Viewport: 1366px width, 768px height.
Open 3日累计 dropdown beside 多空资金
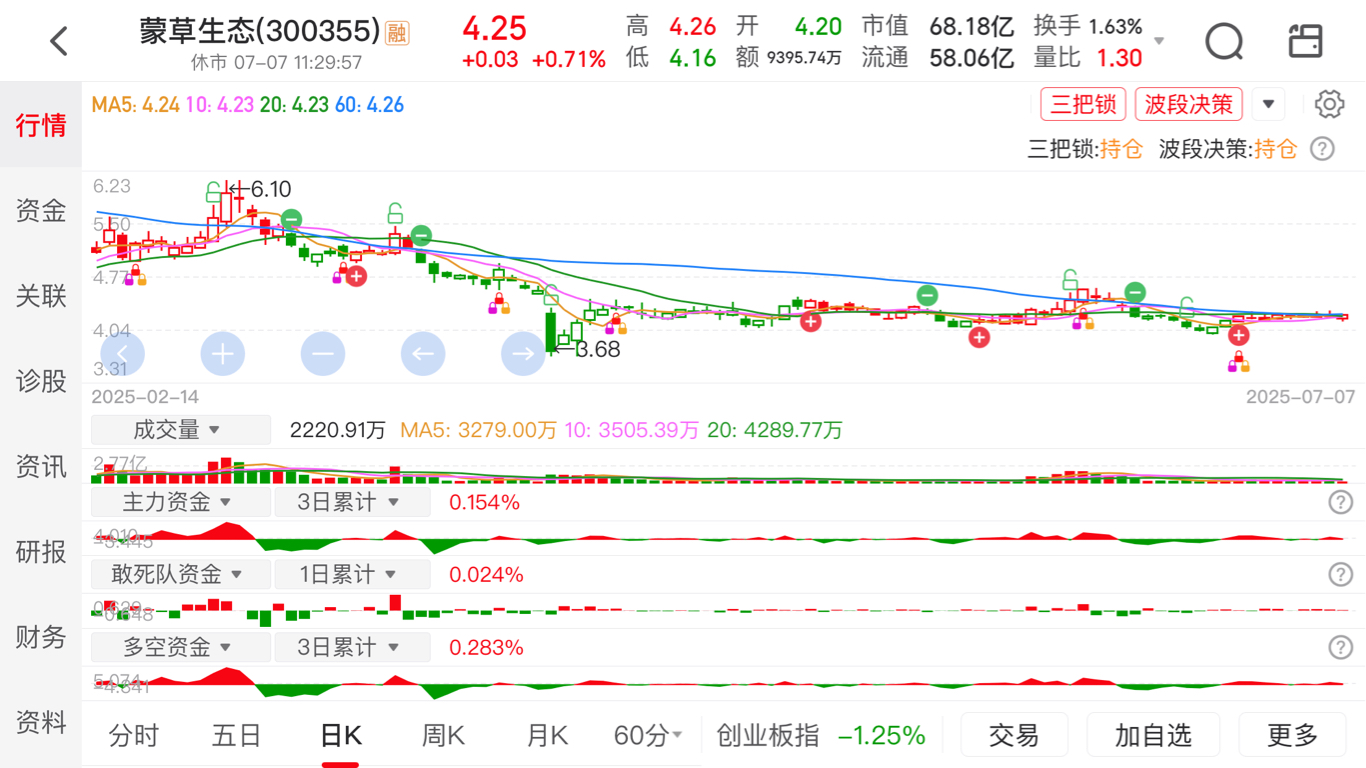click(352, 647)
